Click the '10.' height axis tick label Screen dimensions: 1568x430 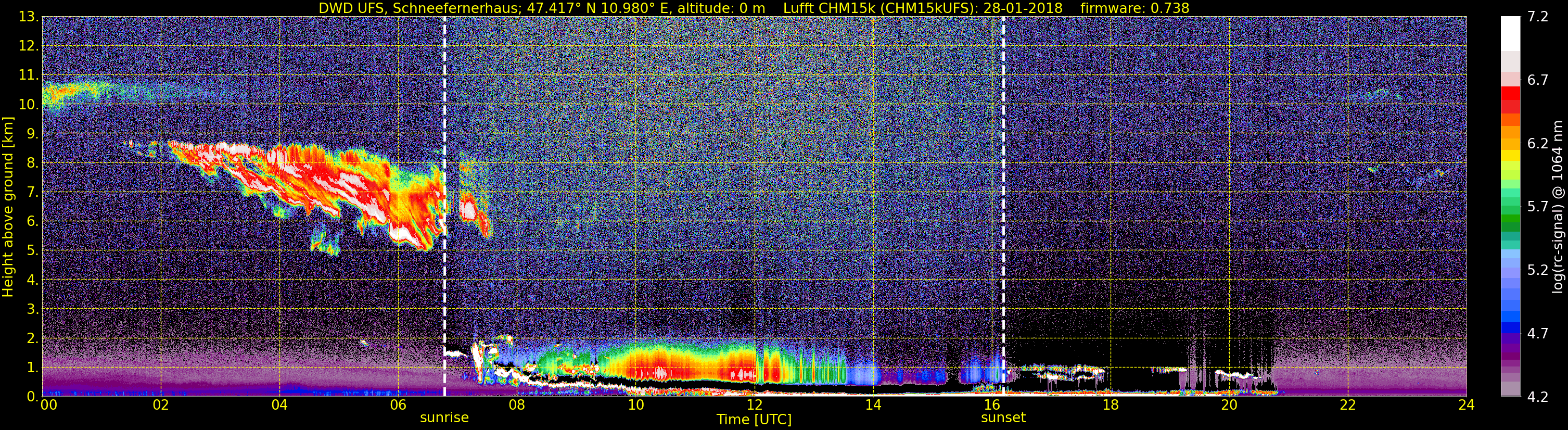(28, 105)
